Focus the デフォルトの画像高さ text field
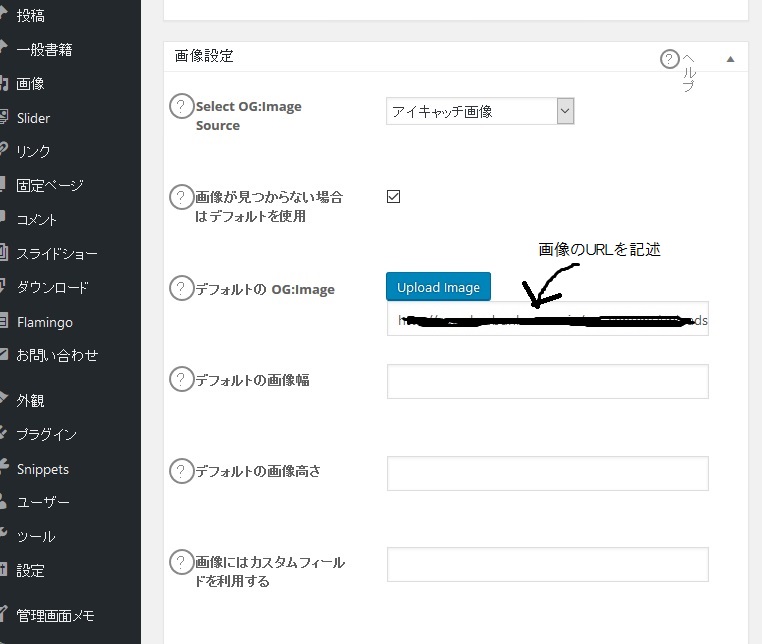This screenshot has height=644, width=762. pos(547,473)
